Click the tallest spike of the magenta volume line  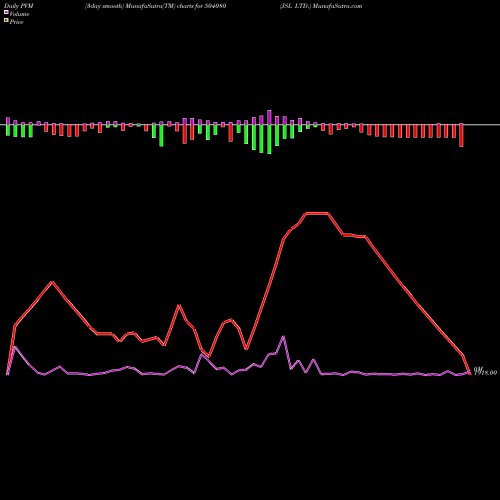pos(283,337)
